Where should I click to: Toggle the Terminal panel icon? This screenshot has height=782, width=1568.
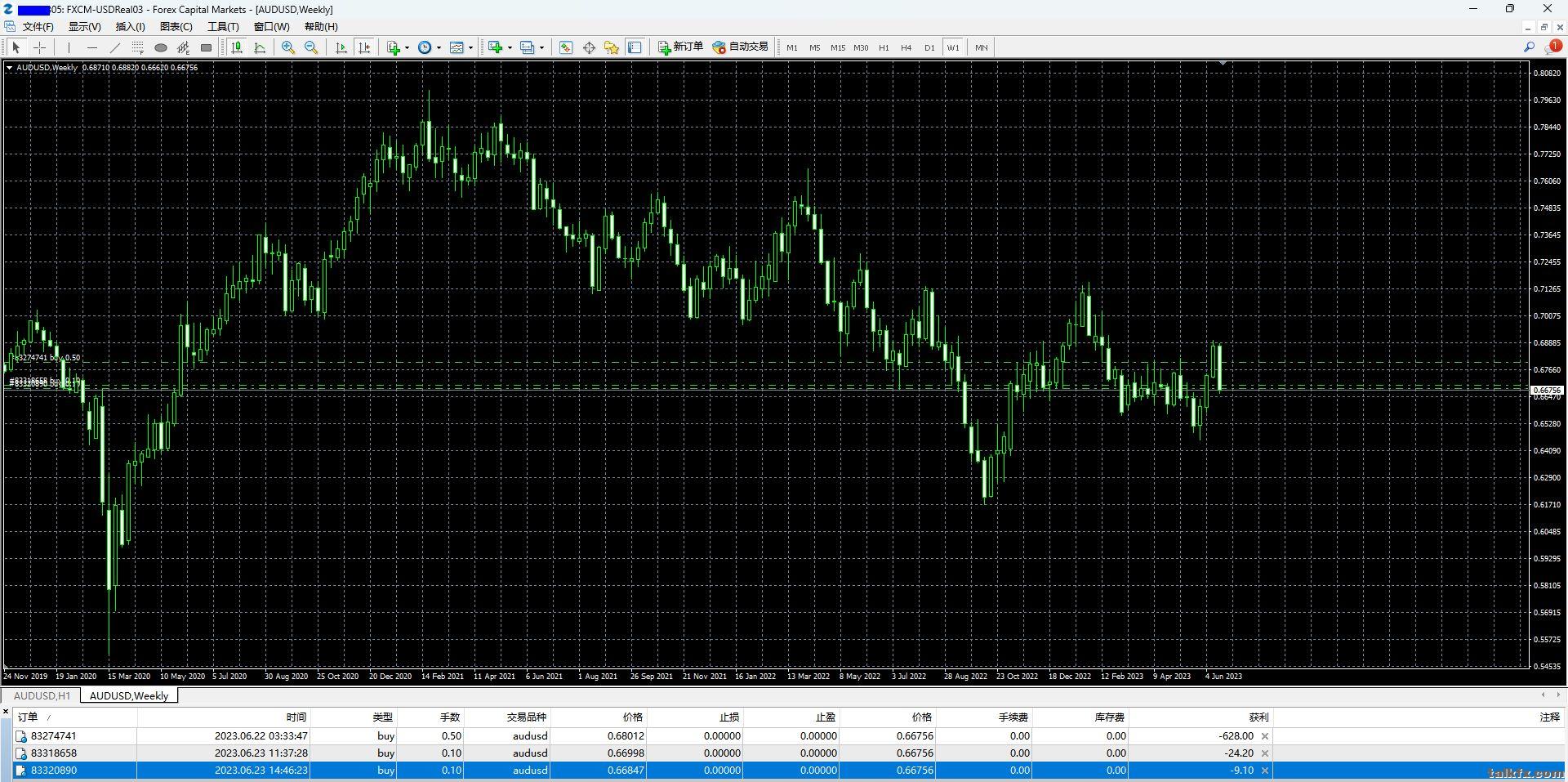point(635,47)
